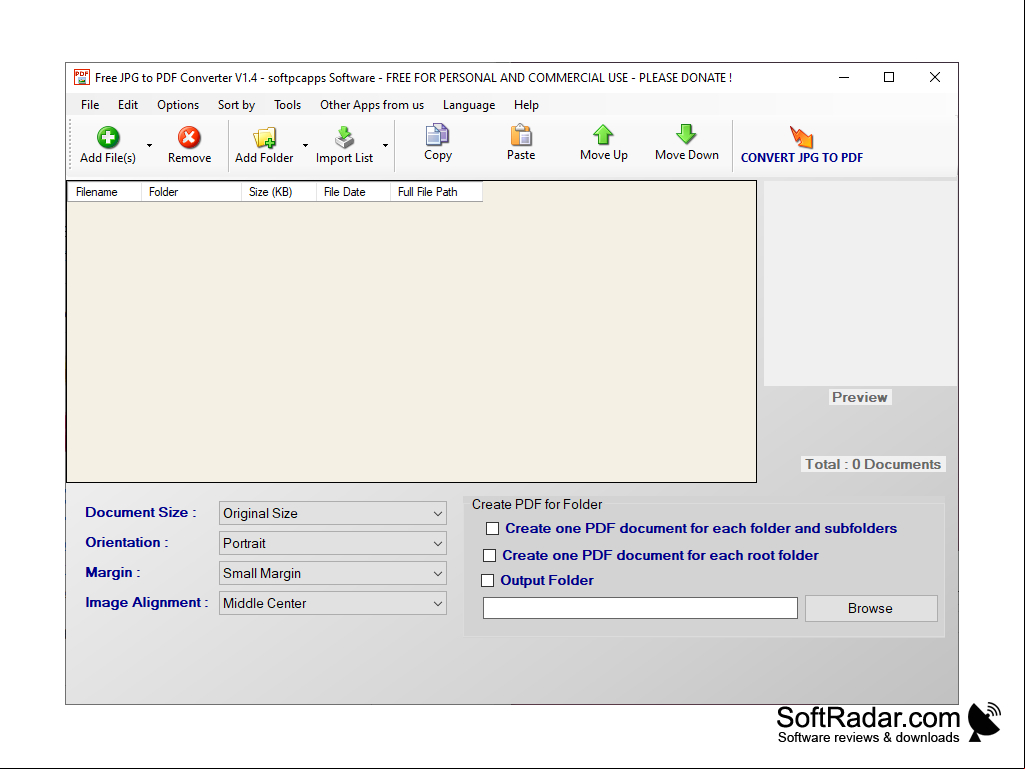Viewport: 1025px width, 769px height.
Task: Click the Move Up green arrow
Action: (603, 134)
